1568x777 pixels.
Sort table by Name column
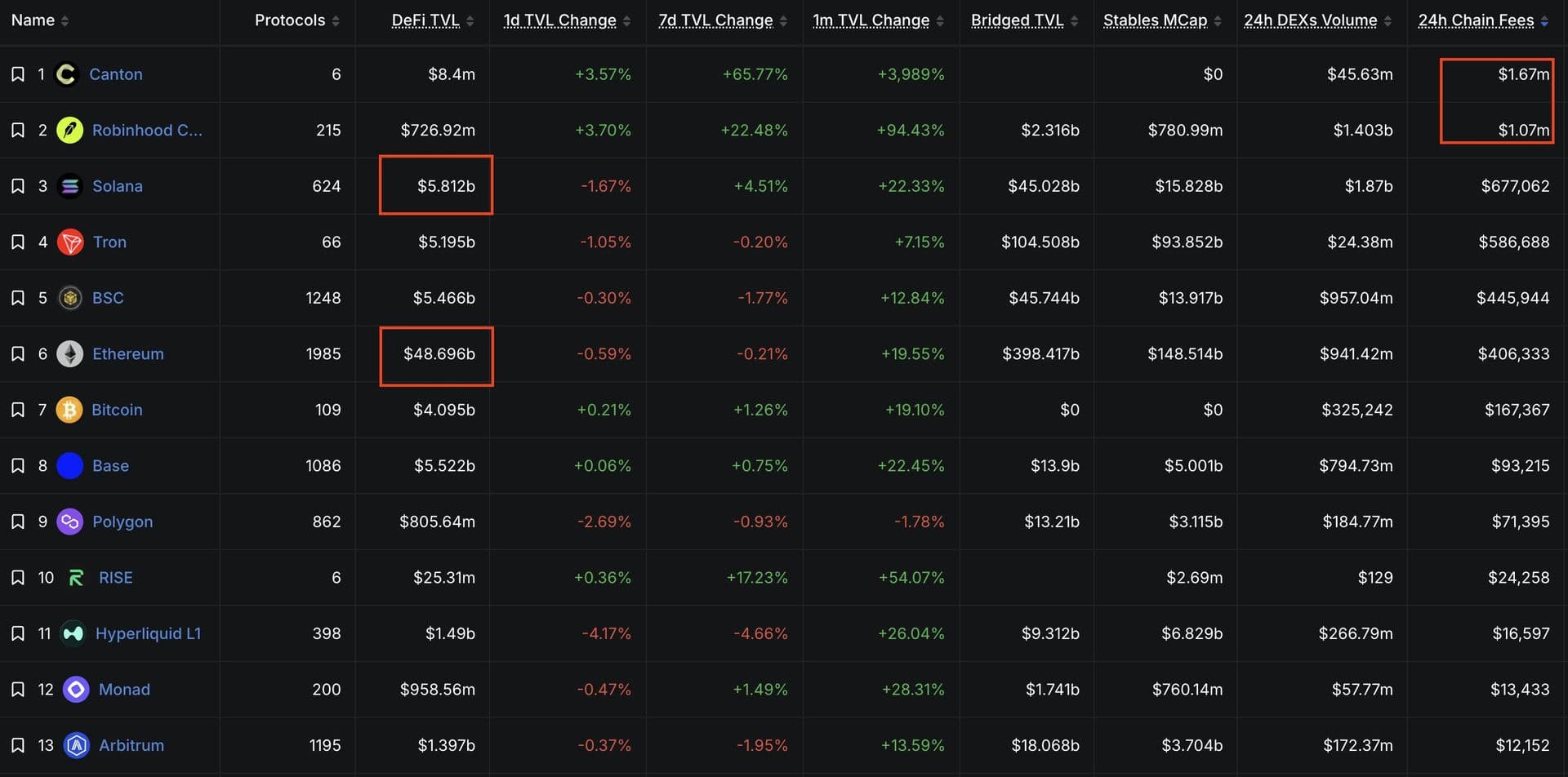click(x=40, y=20)
